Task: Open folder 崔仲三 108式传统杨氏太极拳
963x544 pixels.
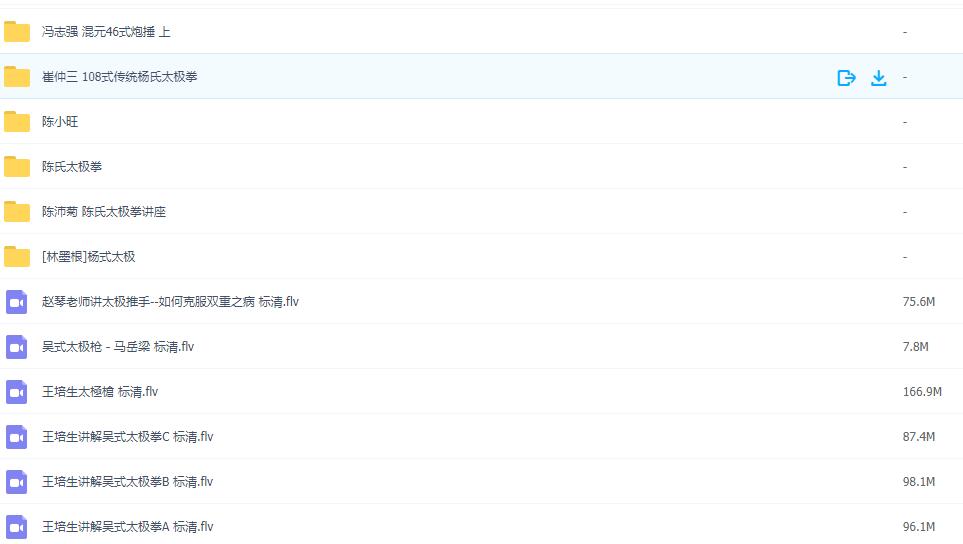Action: (x=119, y=77)
